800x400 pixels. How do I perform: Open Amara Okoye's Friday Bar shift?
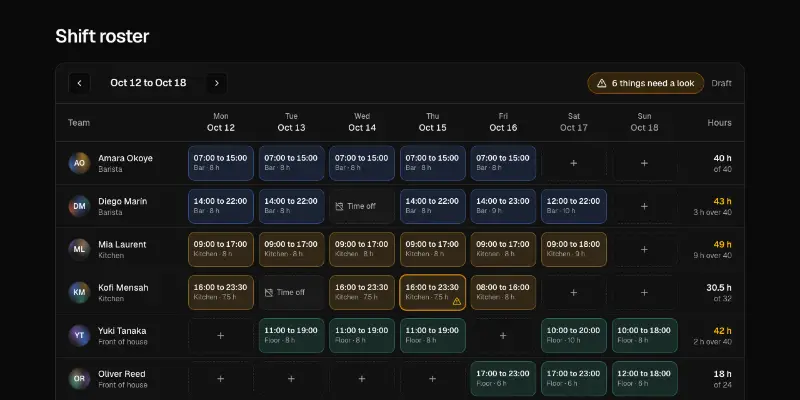click(503, 163)
